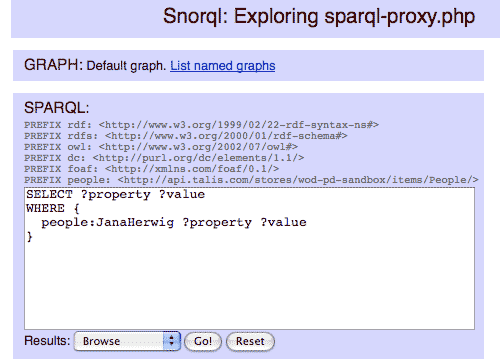The height and width of the screenshot is (360, 500).
Task: Click the PREFIX owl: namespace line
Action: (161, 147)
